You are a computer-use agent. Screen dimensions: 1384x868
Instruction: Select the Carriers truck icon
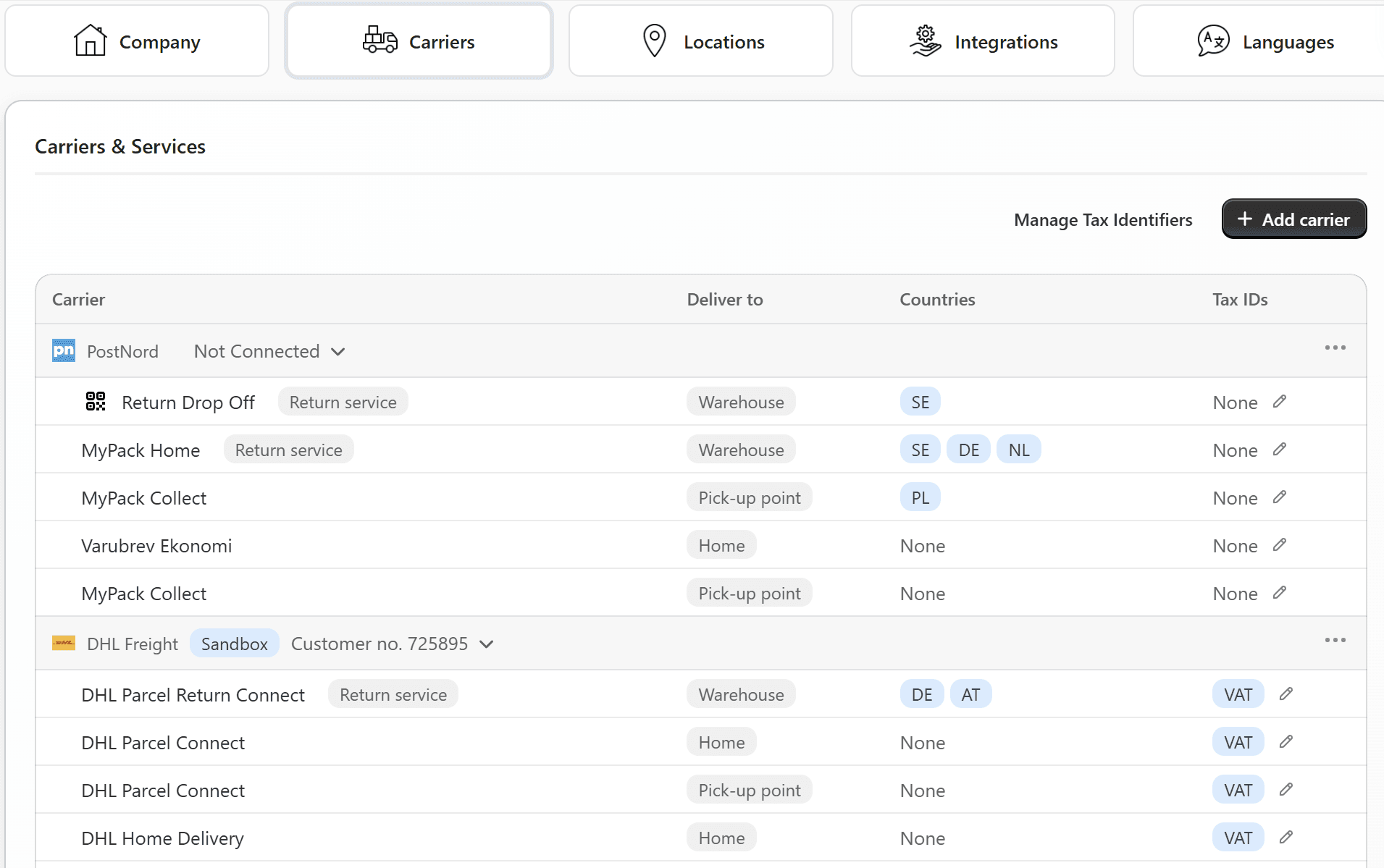click(378, 41)
